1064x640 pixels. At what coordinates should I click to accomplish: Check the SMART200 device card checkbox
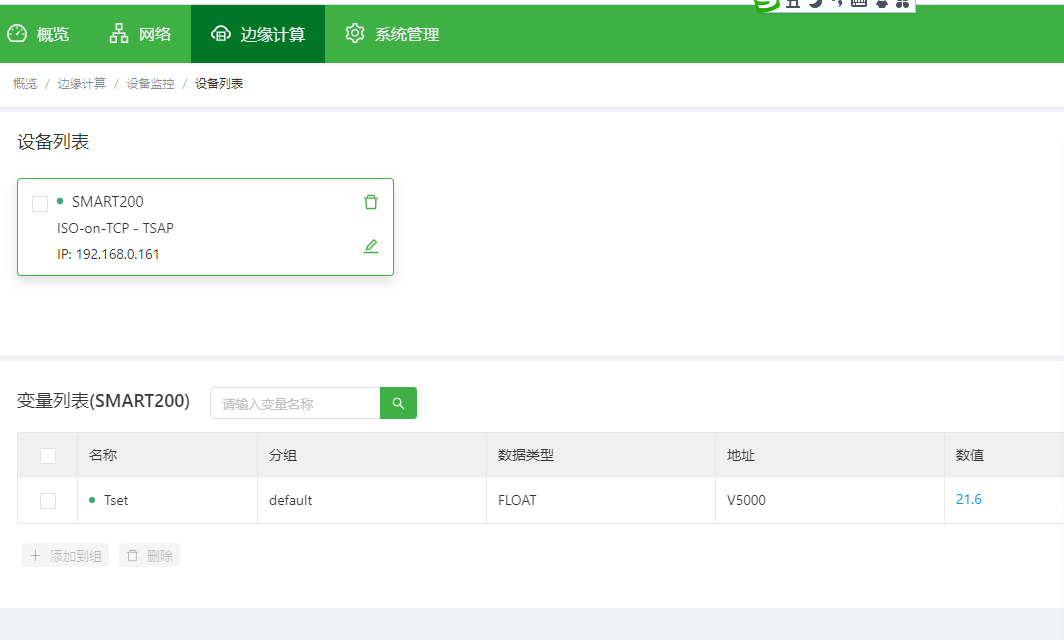(40, 203)
